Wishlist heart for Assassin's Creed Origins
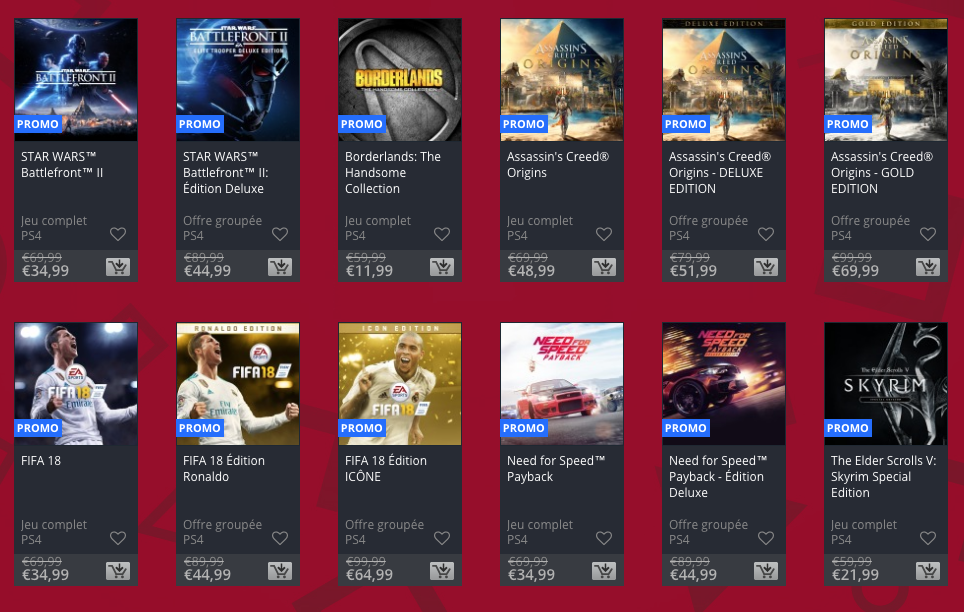 604,234
